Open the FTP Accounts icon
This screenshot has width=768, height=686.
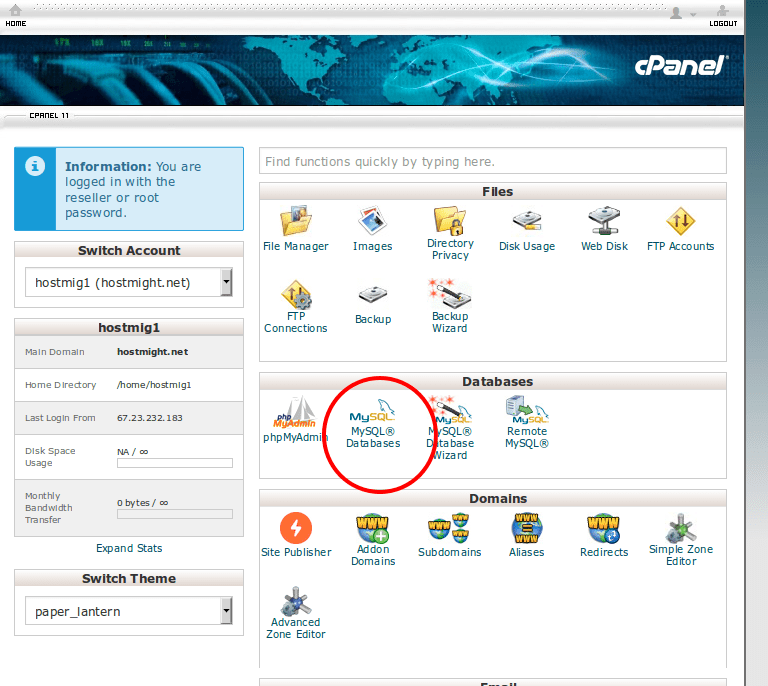(x=681, y=221)
